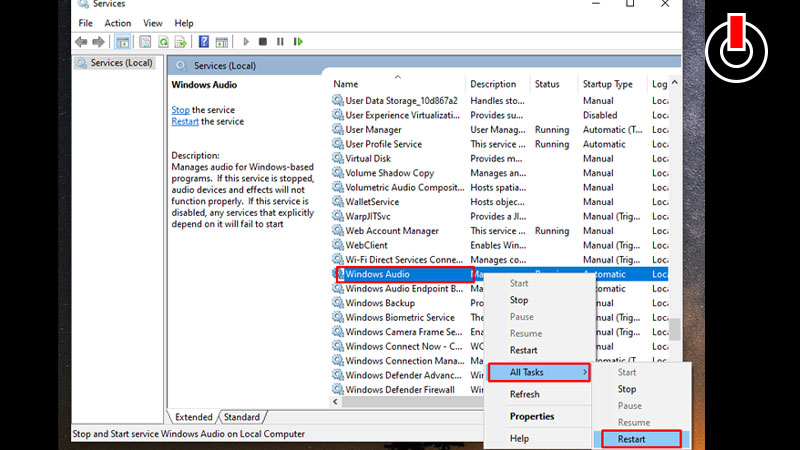
Task: Click the vertical scrollbar up arrow
Action: [x=674, y=83]
